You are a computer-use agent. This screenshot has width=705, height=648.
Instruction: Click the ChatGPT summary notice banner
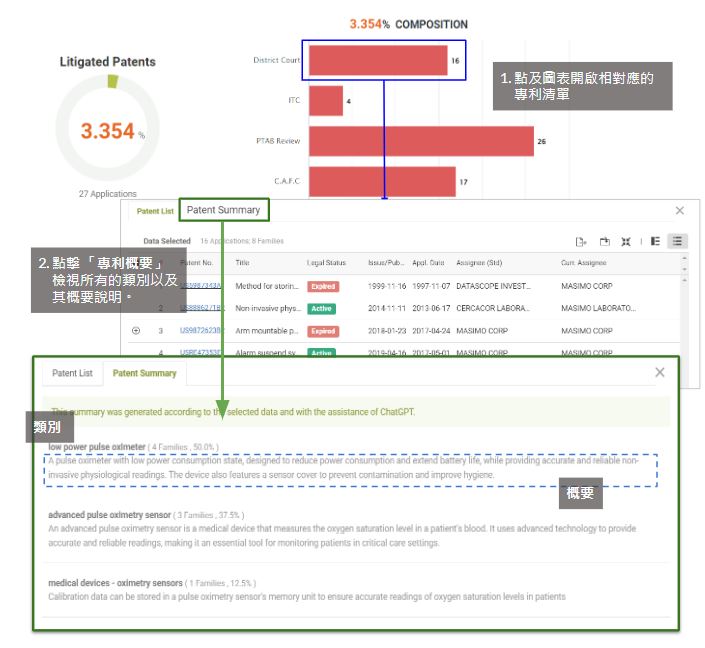(x=356, y=411)
